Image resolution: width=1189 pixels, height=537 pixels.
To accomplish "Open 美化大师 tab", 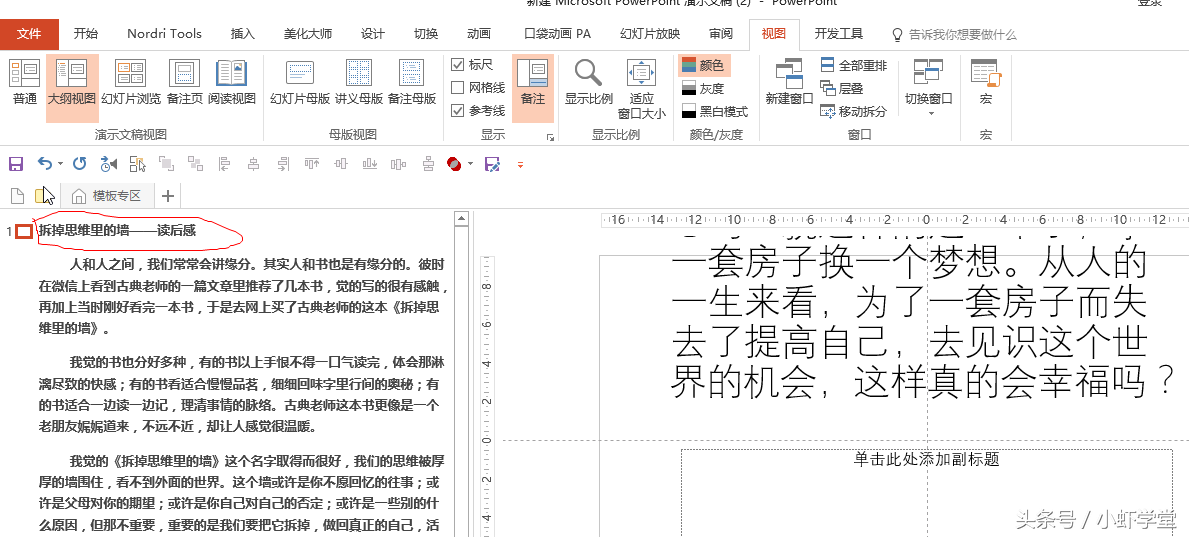I will click(308, 33).
